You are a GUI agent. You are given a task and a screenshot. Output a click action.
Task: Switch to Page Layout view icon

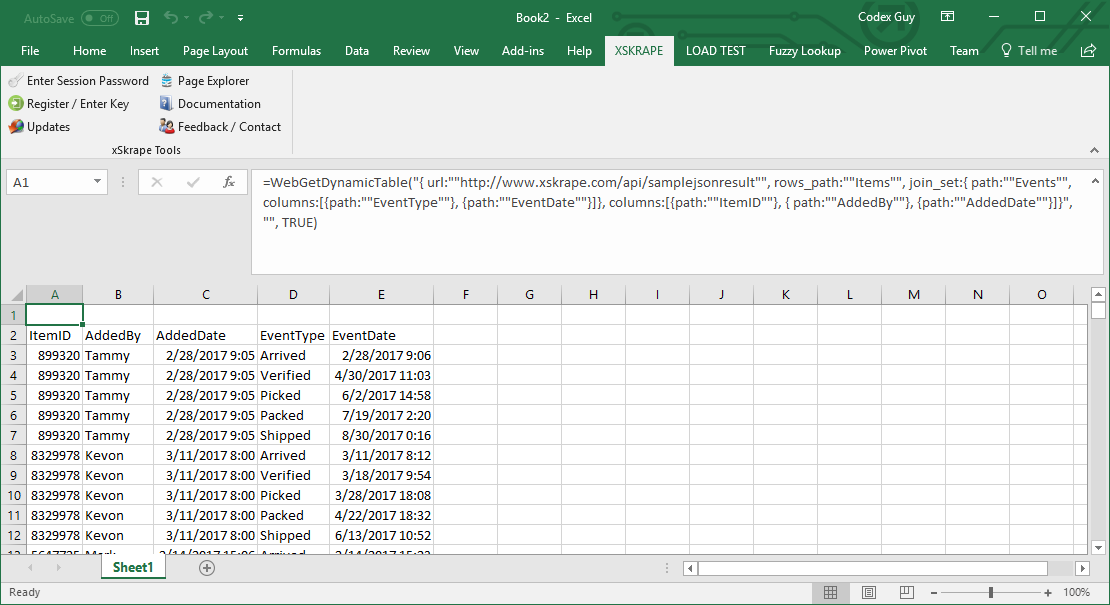pos(869,592)
